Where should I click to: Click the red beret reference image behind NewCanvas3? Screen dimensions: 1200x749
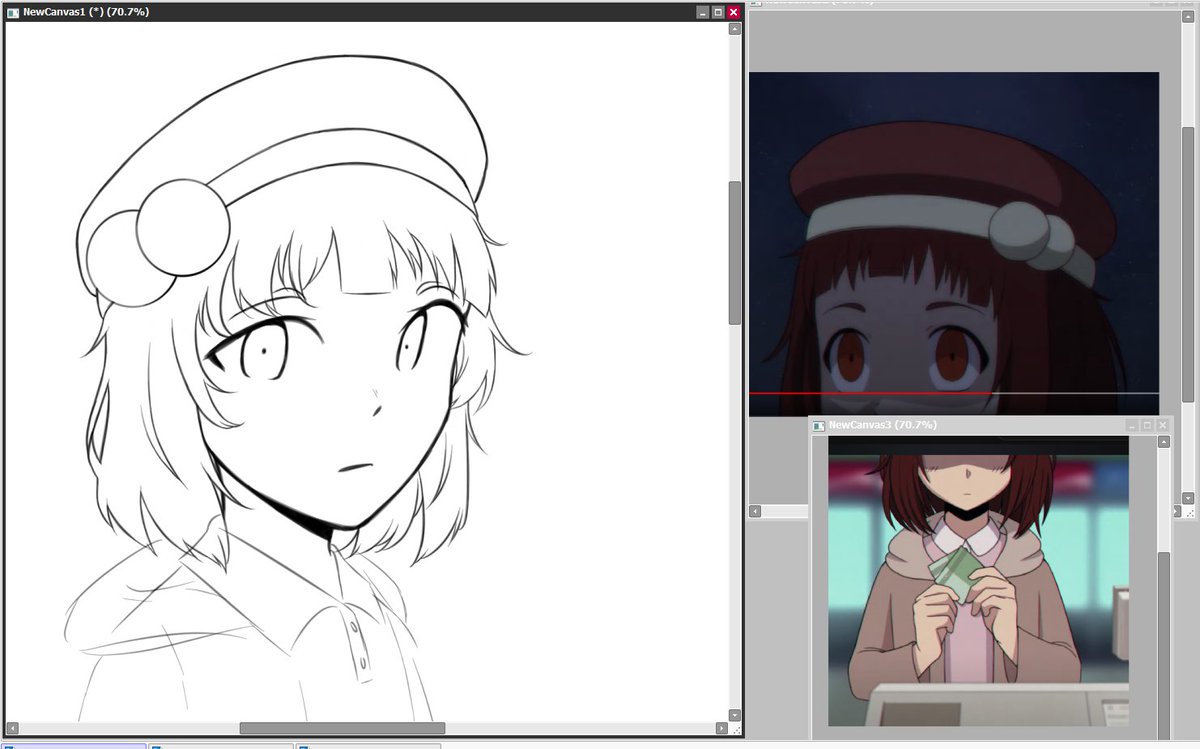pyautogui.click(x=953, y=243)
